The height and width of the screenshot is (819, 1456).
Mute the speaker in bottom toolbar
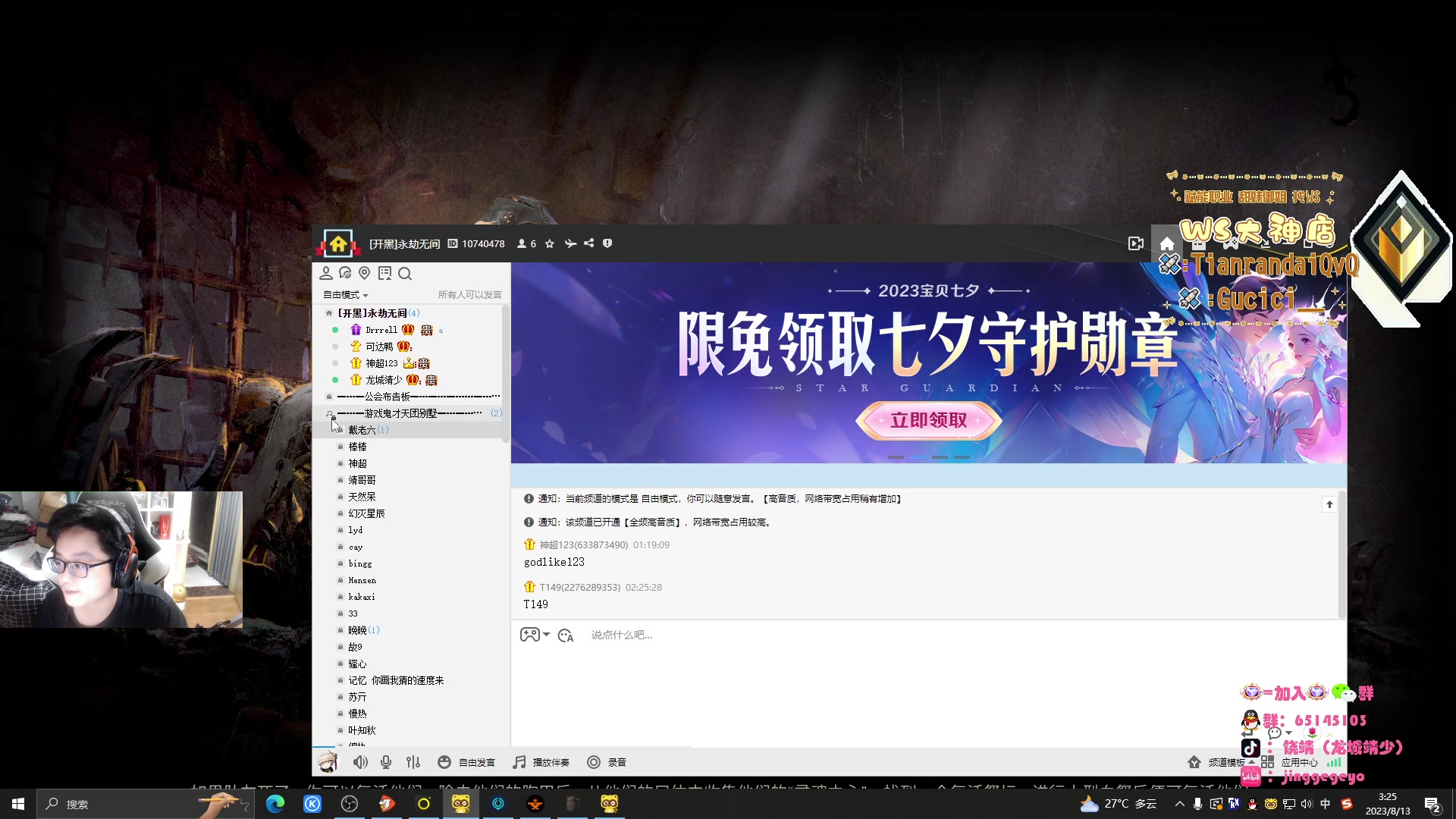360,762
